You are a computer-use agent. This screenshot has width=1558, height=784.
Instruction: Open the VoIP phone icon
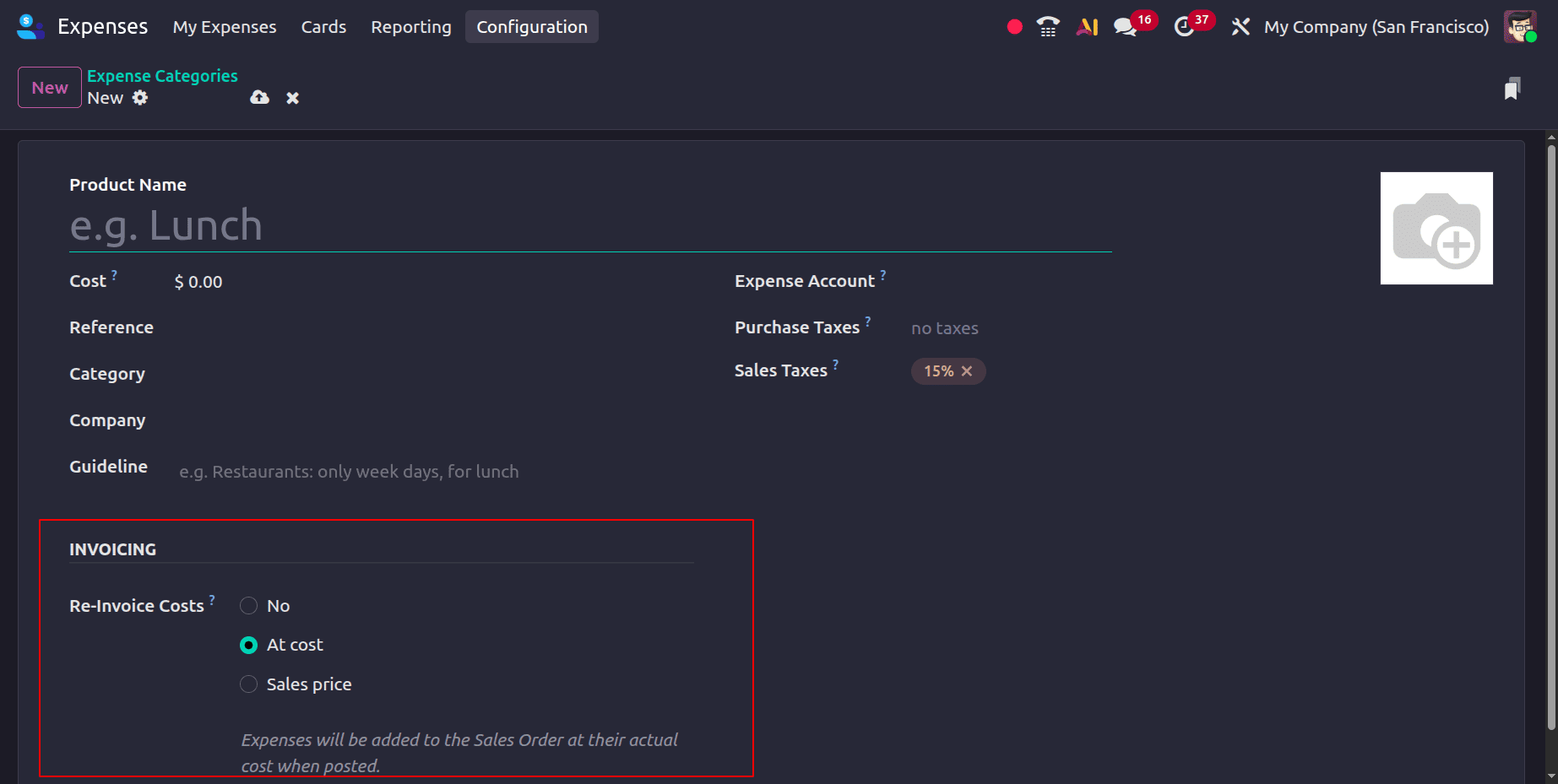tap(1048, 27)
